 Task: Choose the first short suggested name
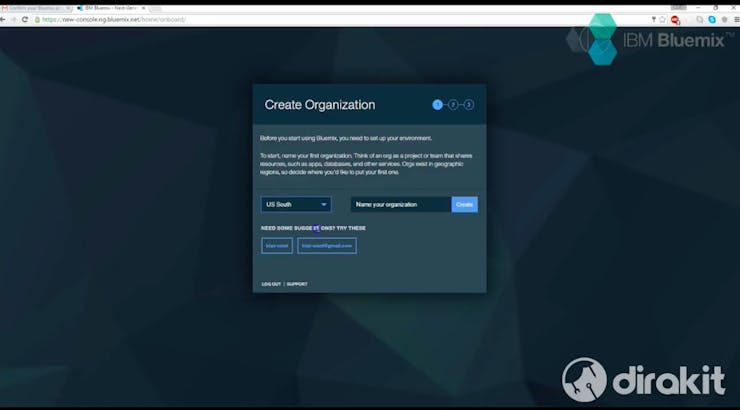[x=277, y=245]
